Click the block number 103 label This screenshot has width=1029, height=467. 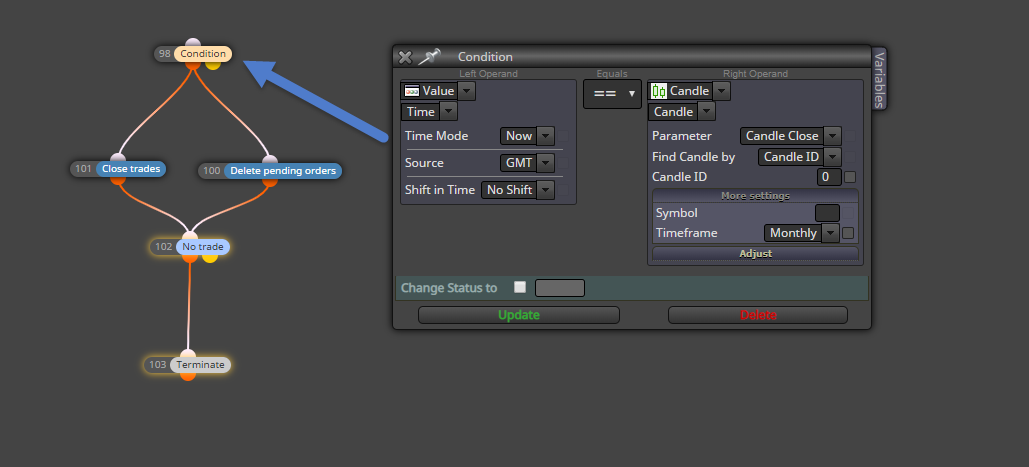[x=158, y=365]
